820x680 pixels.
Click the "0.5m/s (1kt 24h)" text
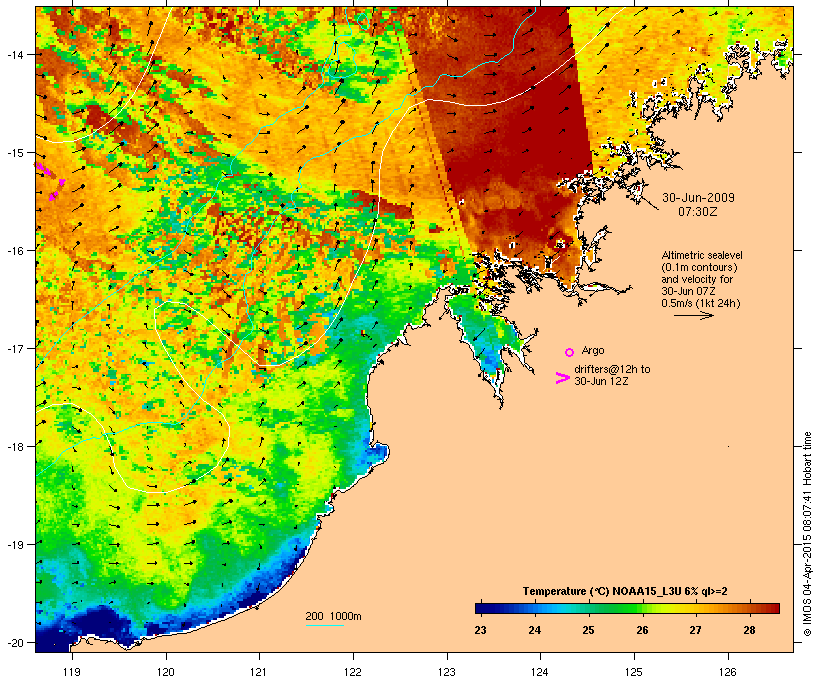click(x=701, y=303)
